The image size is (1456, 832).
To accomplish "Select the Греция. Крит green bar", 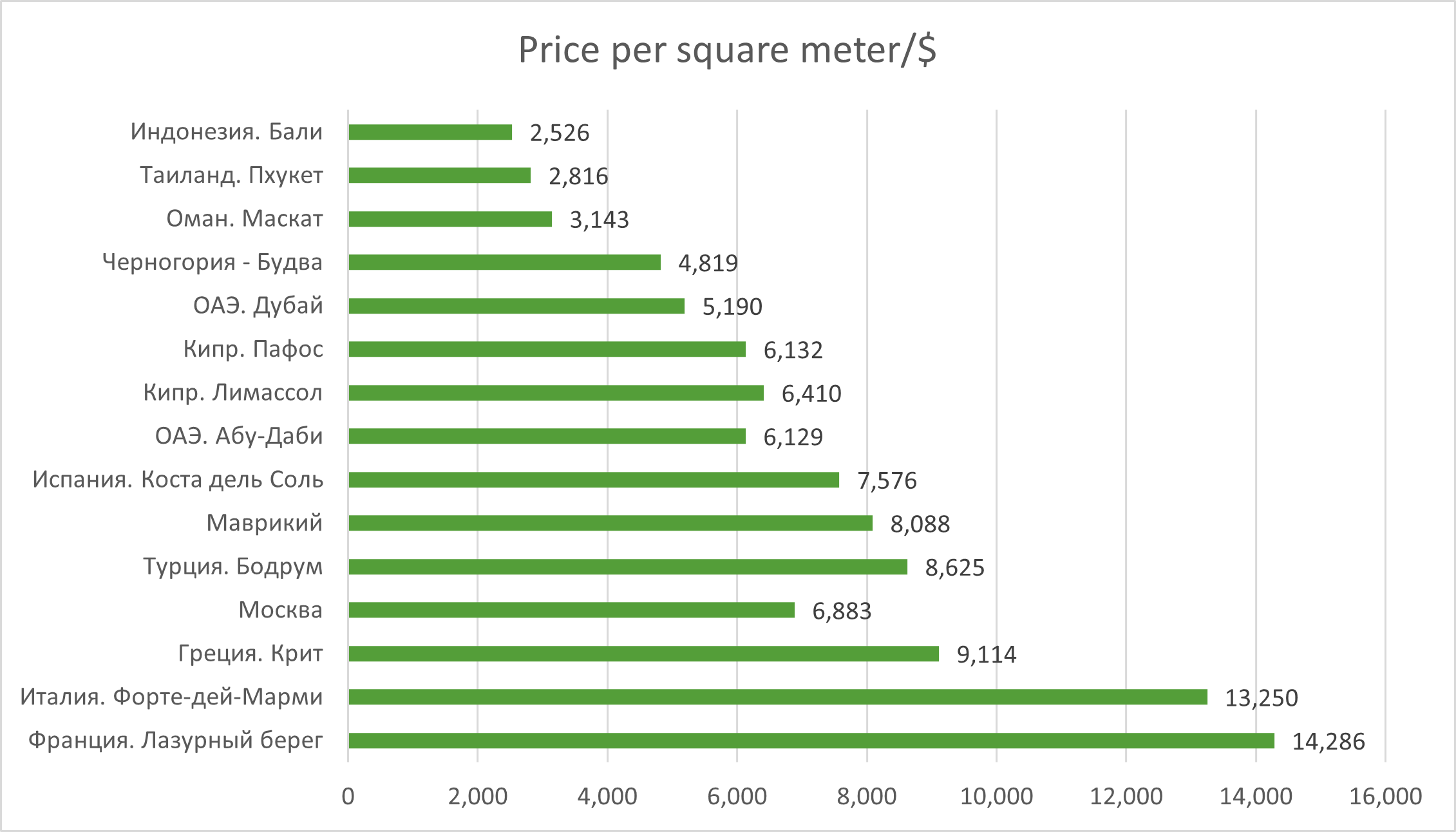I will pos(643,654).
